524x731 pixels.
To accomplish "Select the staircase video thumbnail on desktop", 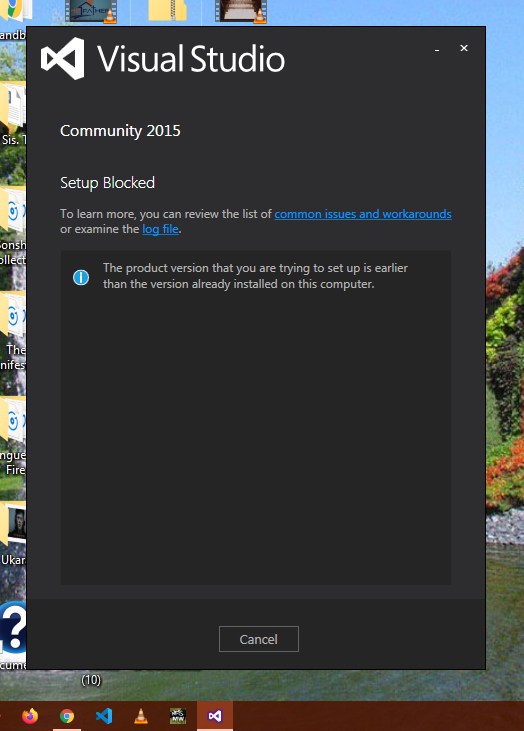I will [241, 11].
